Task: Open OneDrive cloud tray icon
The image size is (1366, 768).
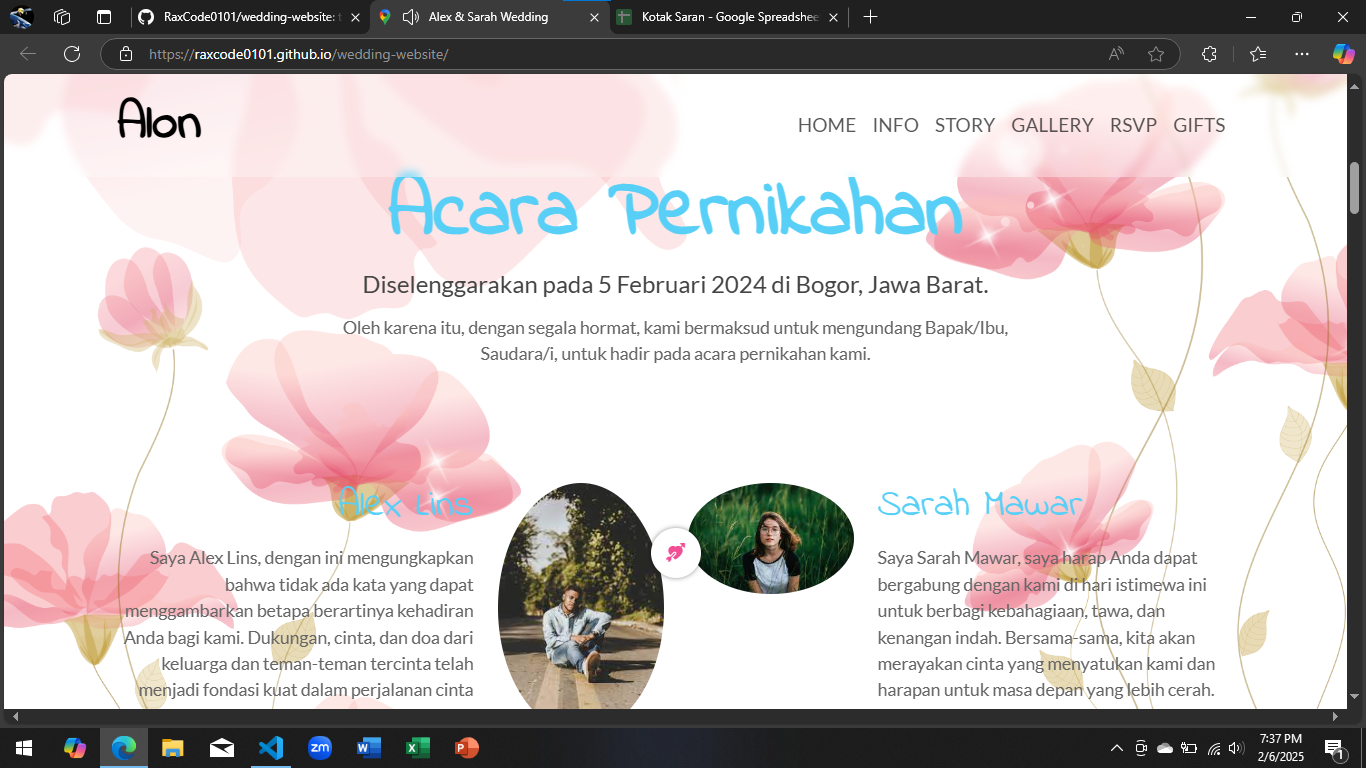Action: pos(1165,748)
